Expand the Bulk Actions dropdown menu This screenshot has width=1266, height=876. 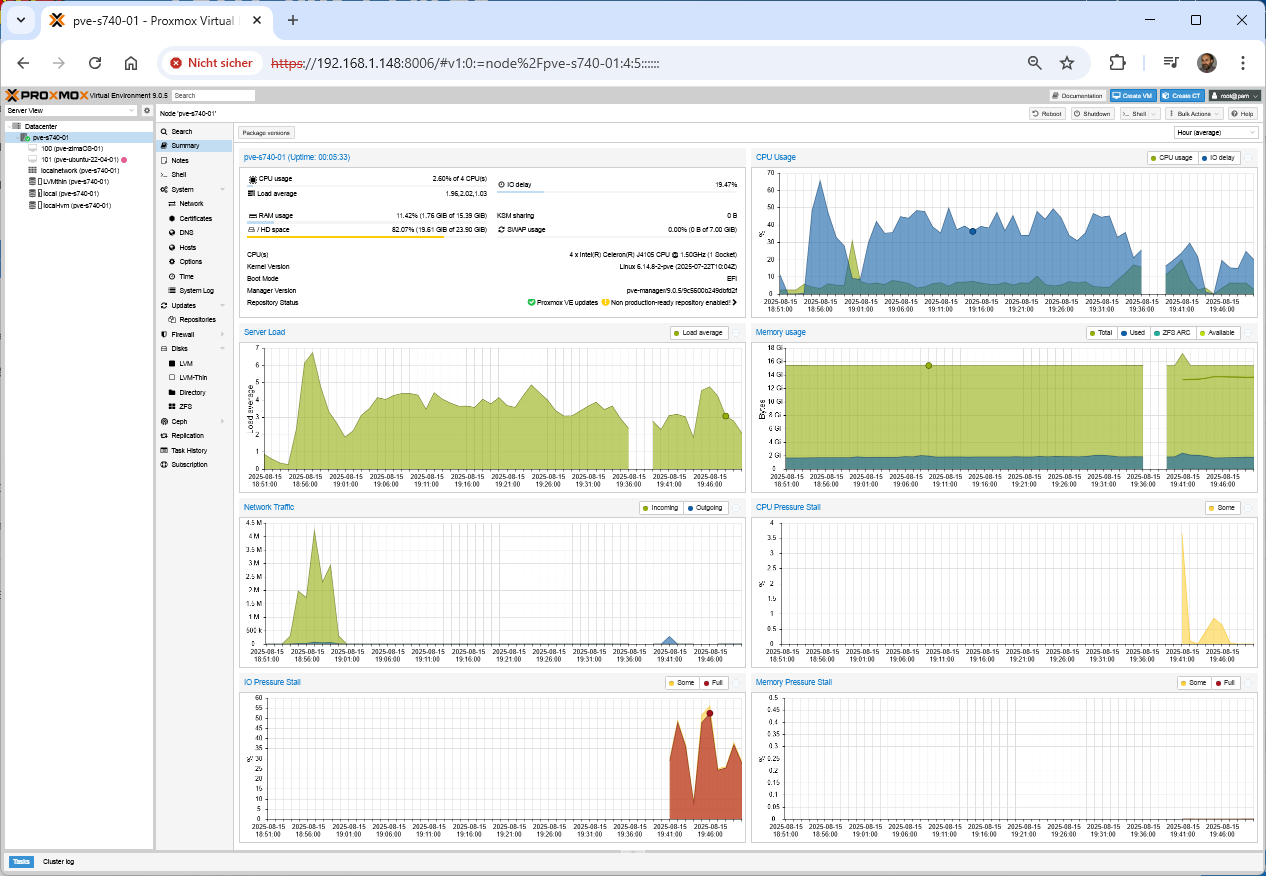(1194, 114)
